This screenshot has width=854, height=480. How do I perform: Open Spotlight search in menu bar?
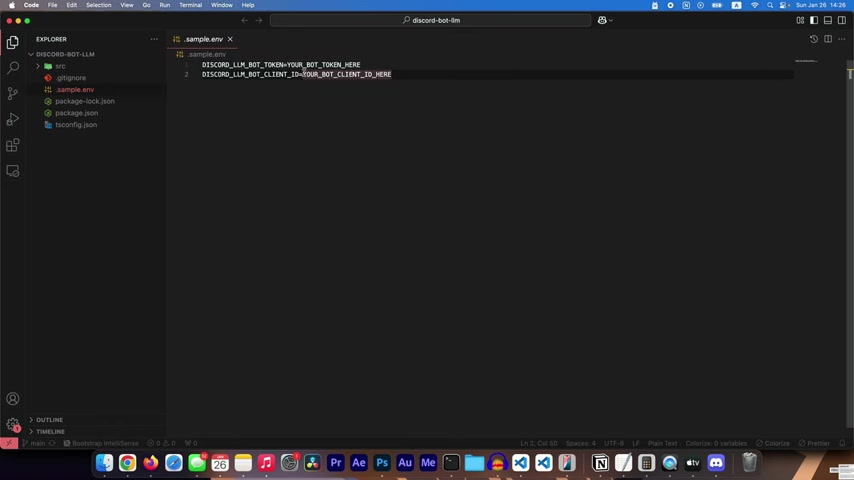point(770,5)
